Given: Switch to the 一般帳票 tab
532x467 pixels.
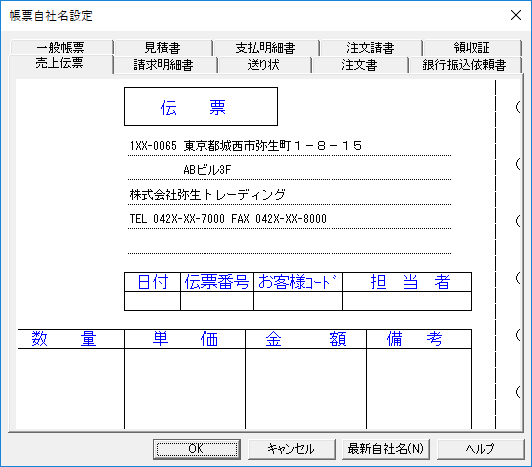Looking at the screenshot, I should (x=61, y=48).
